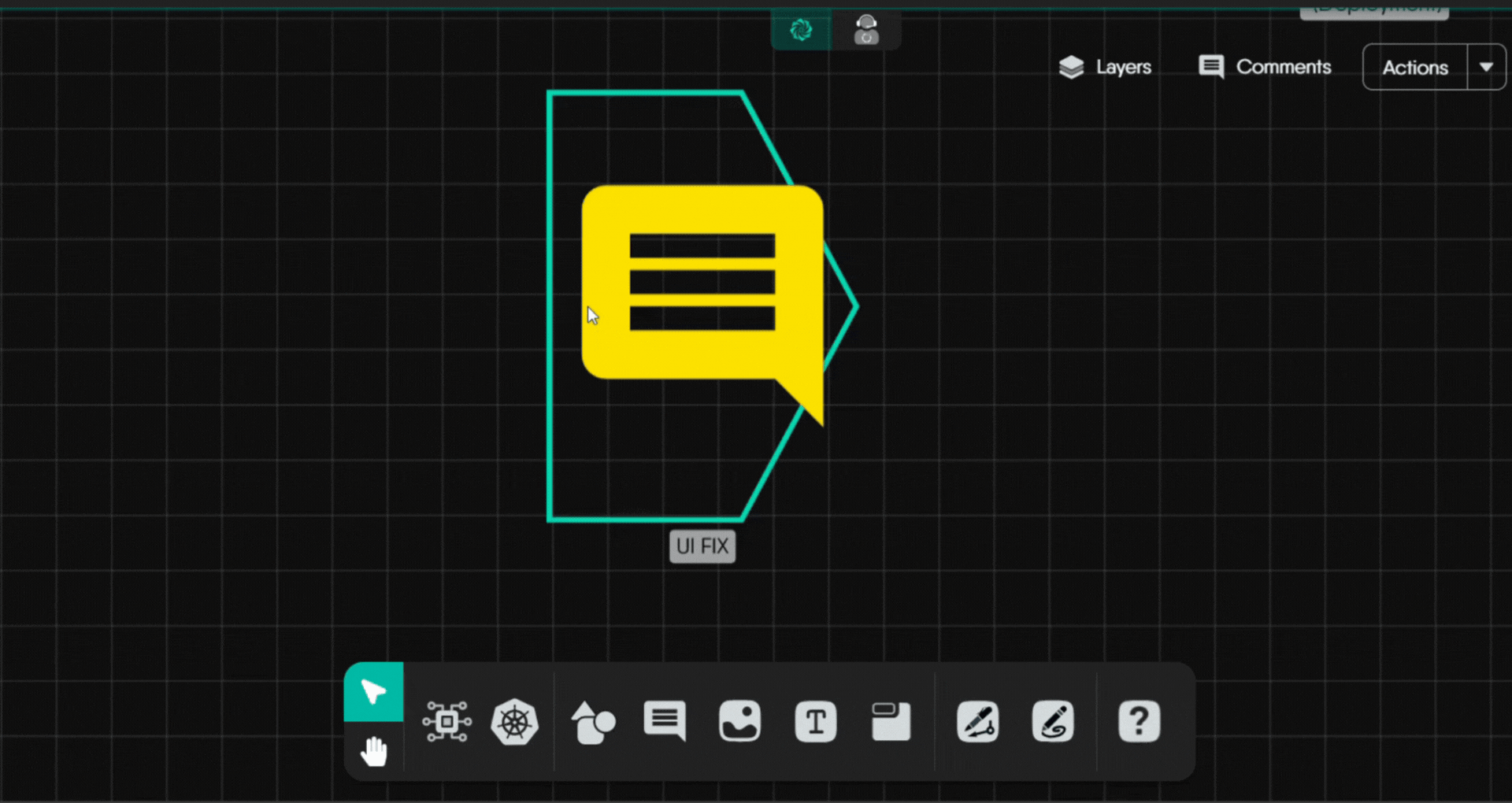Open the help question mark
The image size is (1512, 803).
pos(1139,722)
